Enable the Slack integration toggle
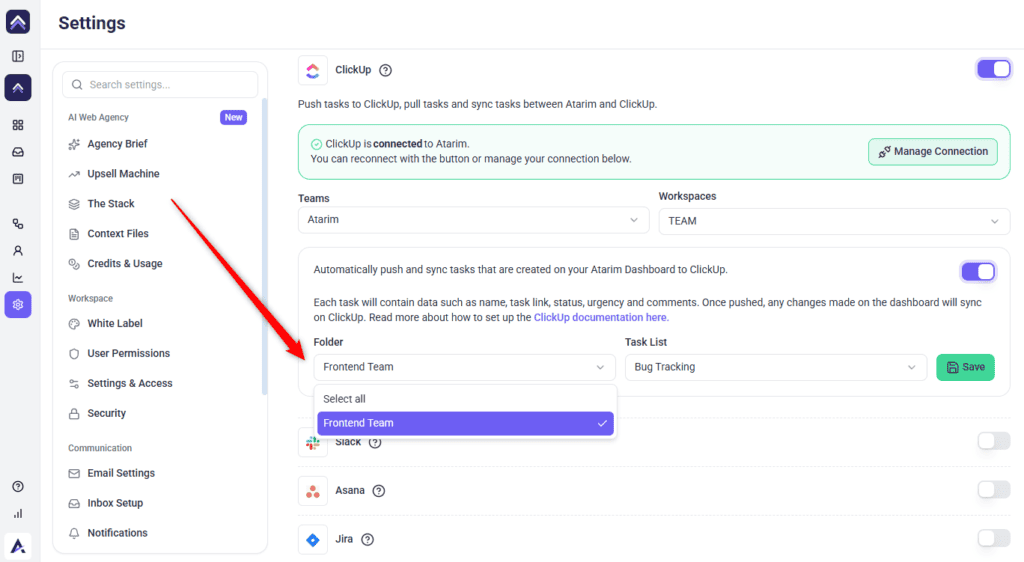This screenshot has width=1024, height=562. [x=993, y=441]
